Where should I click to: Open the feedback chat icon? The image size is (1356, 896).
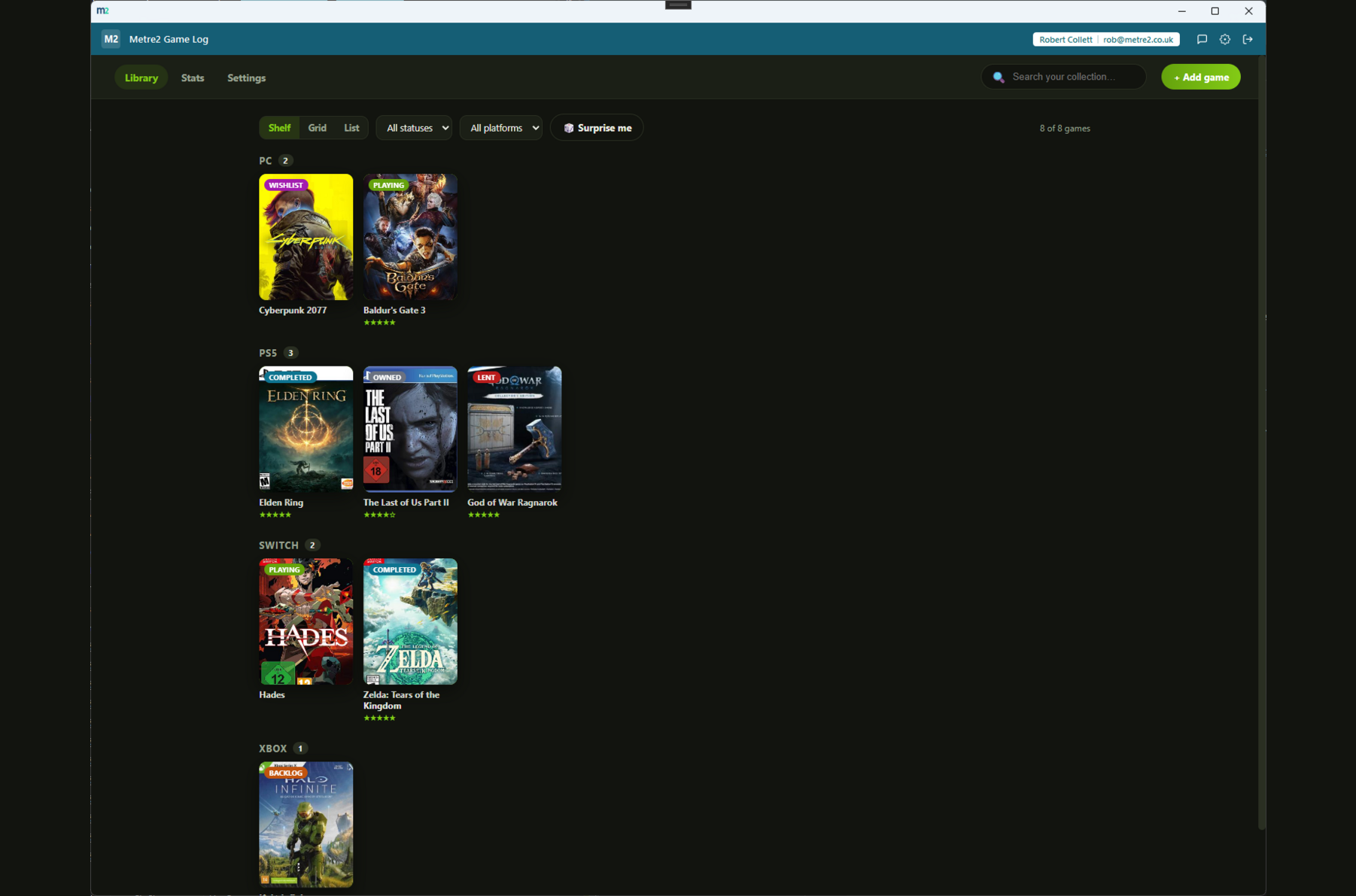point(1202,39)
